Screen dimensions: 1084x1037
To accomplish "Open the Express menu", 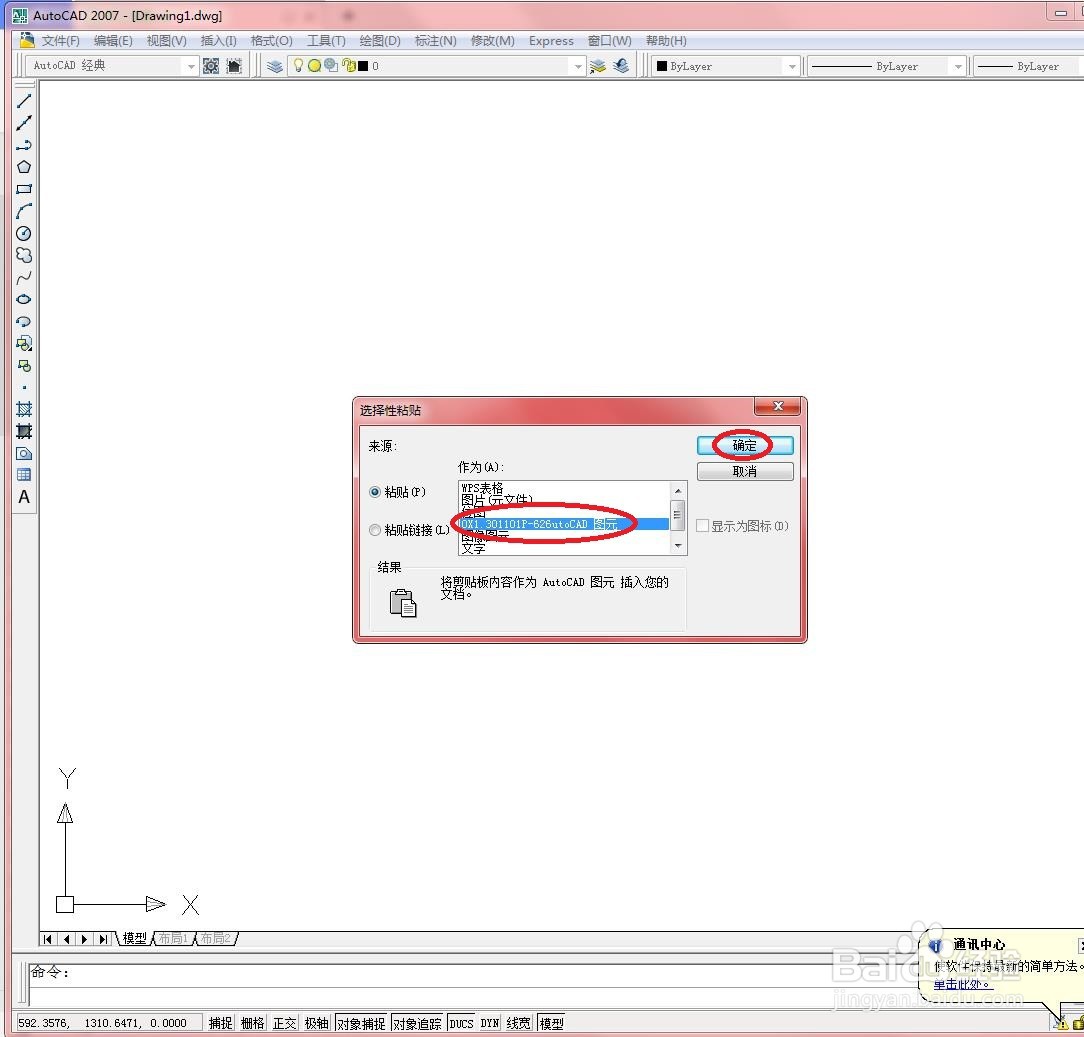I will coord(551,41).
